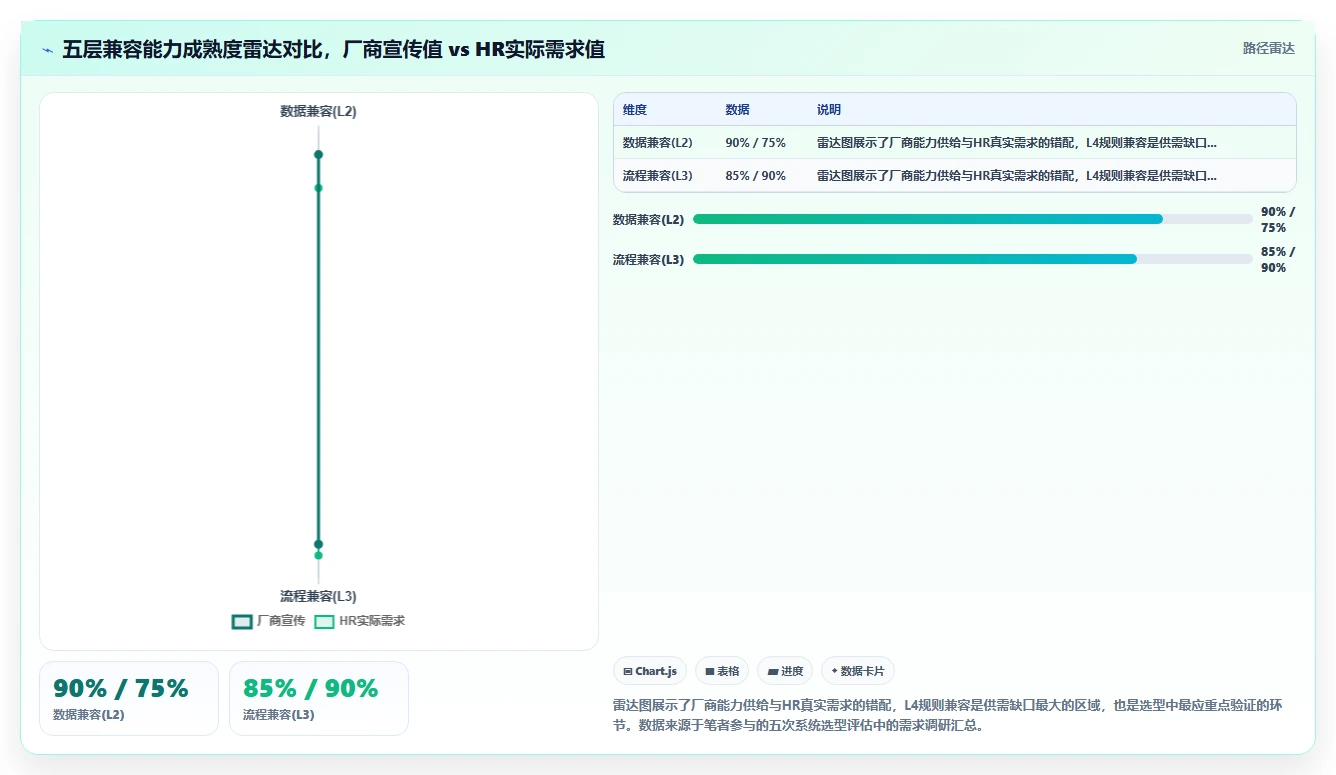The height and width of the screenshot is (775, 1336).
Task: Click the 数据 column header
Action: (737, 110)
